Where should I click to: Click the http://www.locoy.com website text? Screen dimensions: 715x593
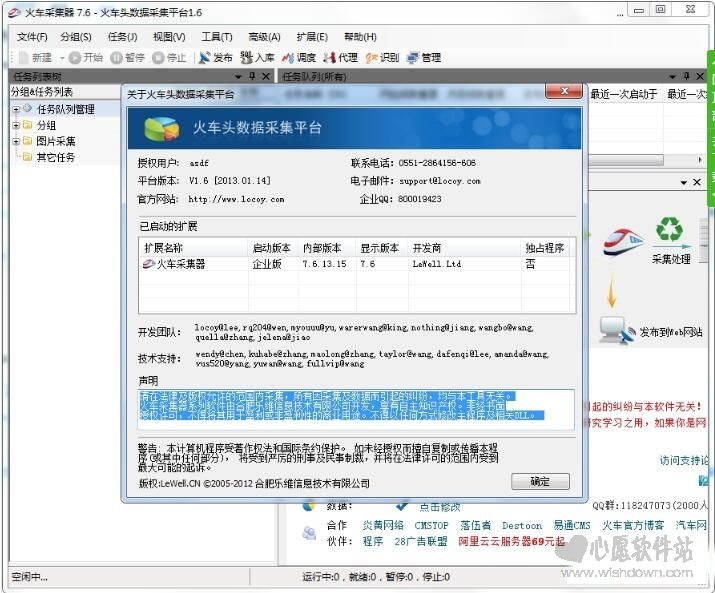(236, 199)
